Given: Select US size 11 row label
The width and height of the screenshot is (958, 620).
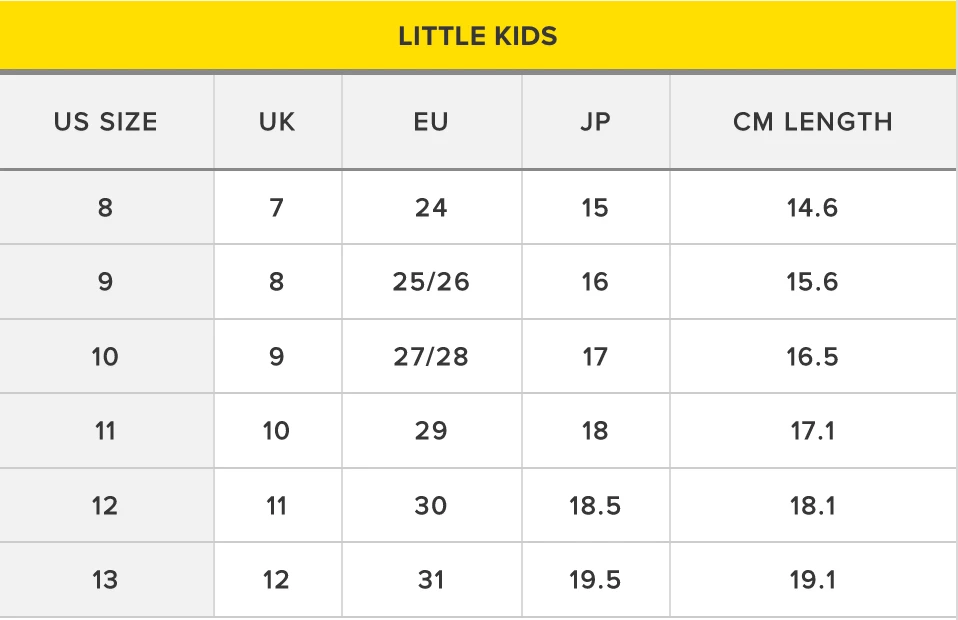Looking at the screenshot, I should point(106,431).
